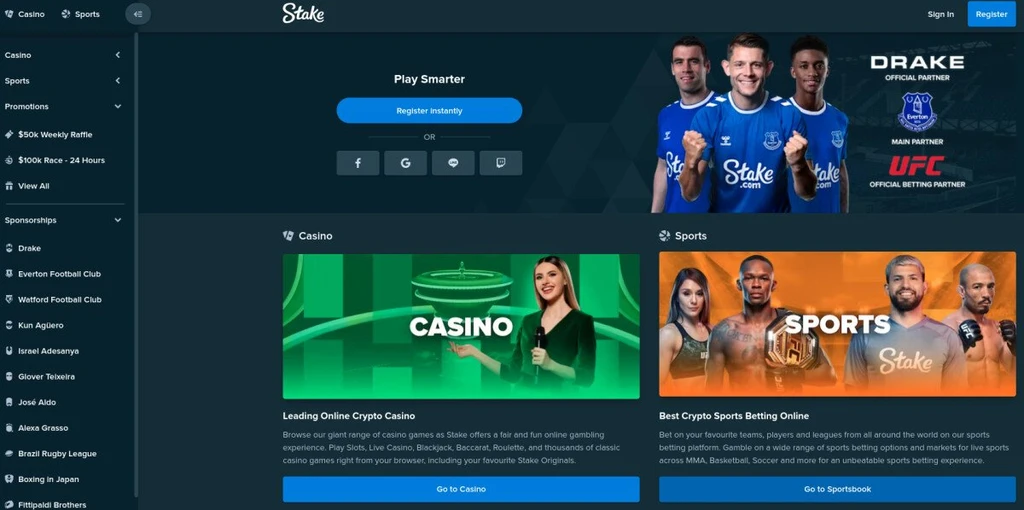The height and width of the screenshot is (510, 1024).
Task: Open the Everton Football Club sponsorship item
Action: [53, 274]
